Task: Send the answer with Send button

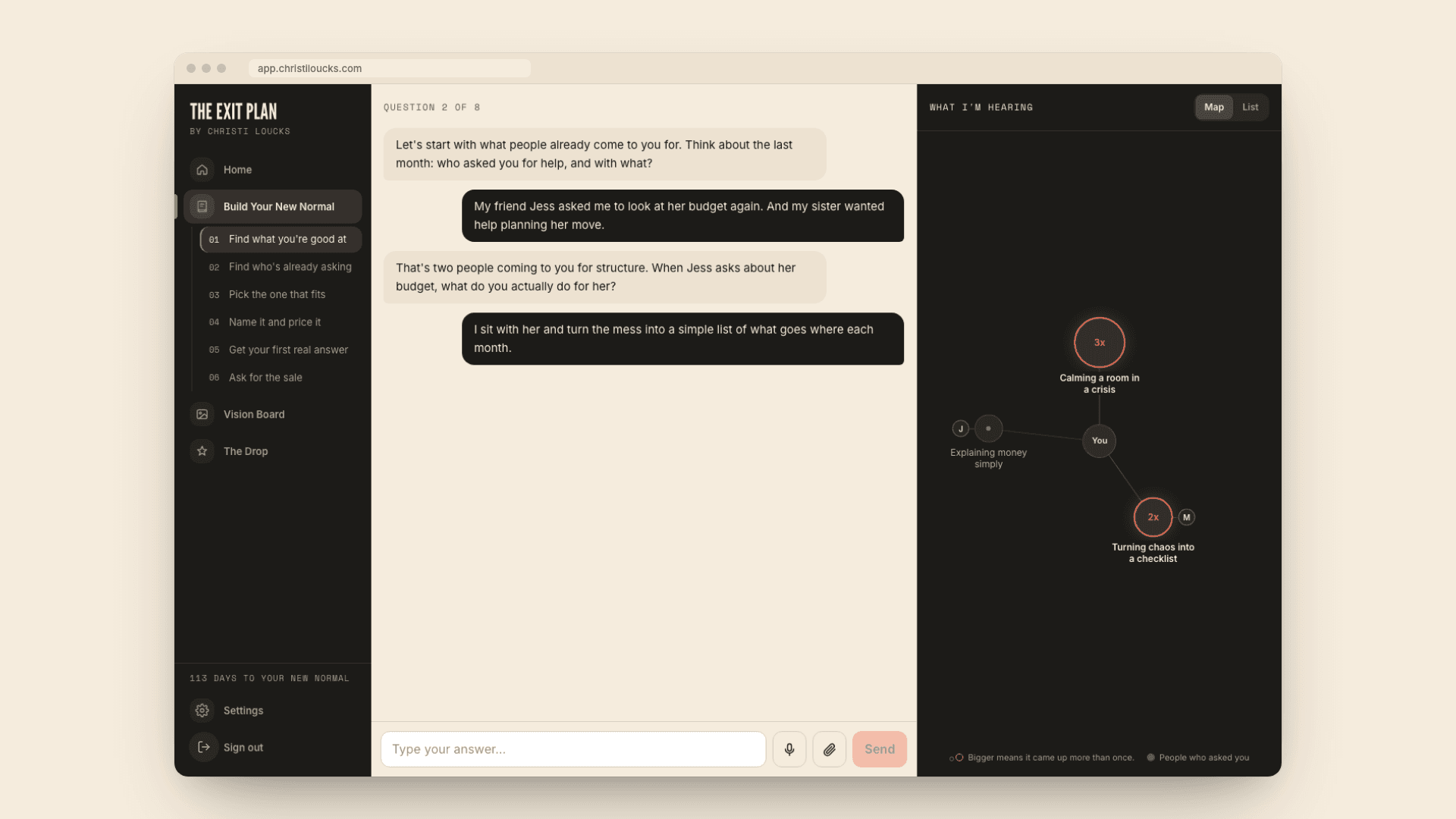Action: click(x=880, y=749)
